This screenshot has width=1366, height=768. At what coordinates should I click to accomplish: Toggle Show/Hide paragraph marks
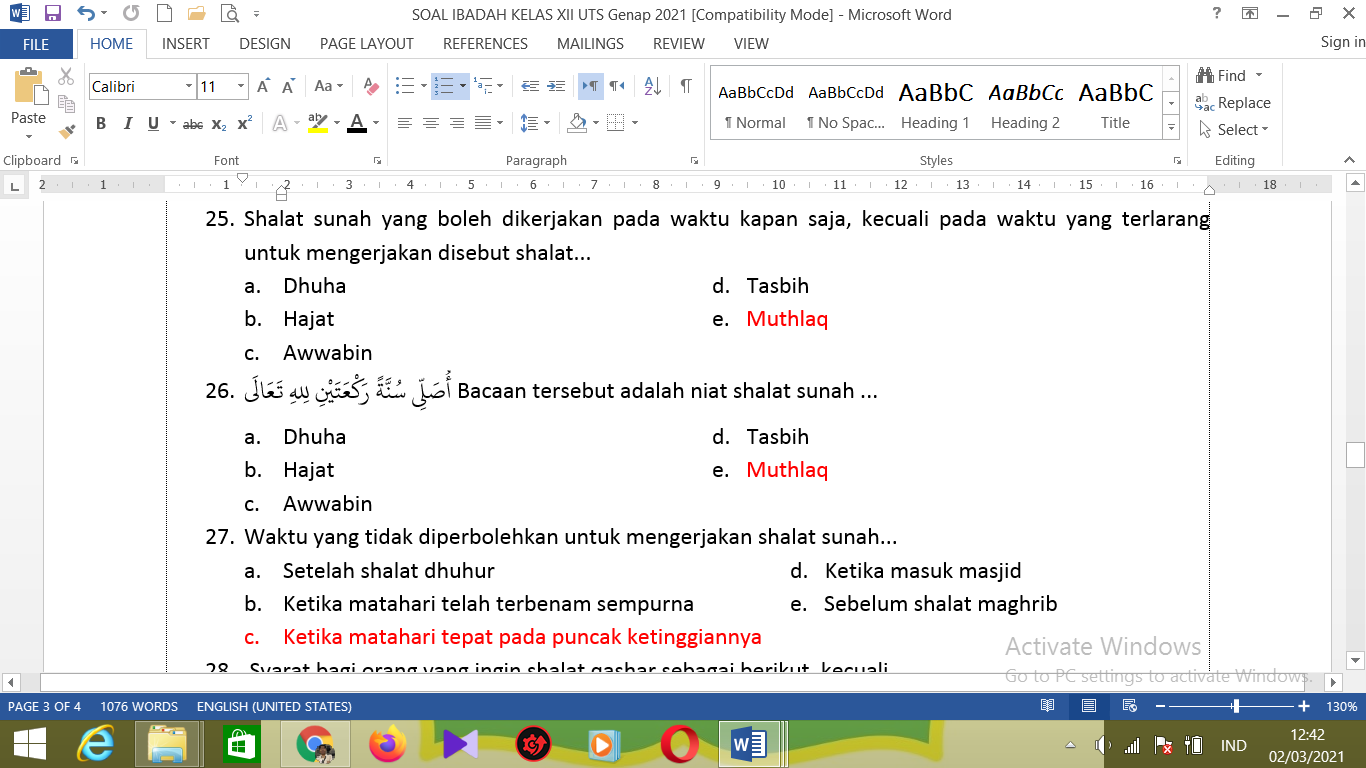(686, 87)
